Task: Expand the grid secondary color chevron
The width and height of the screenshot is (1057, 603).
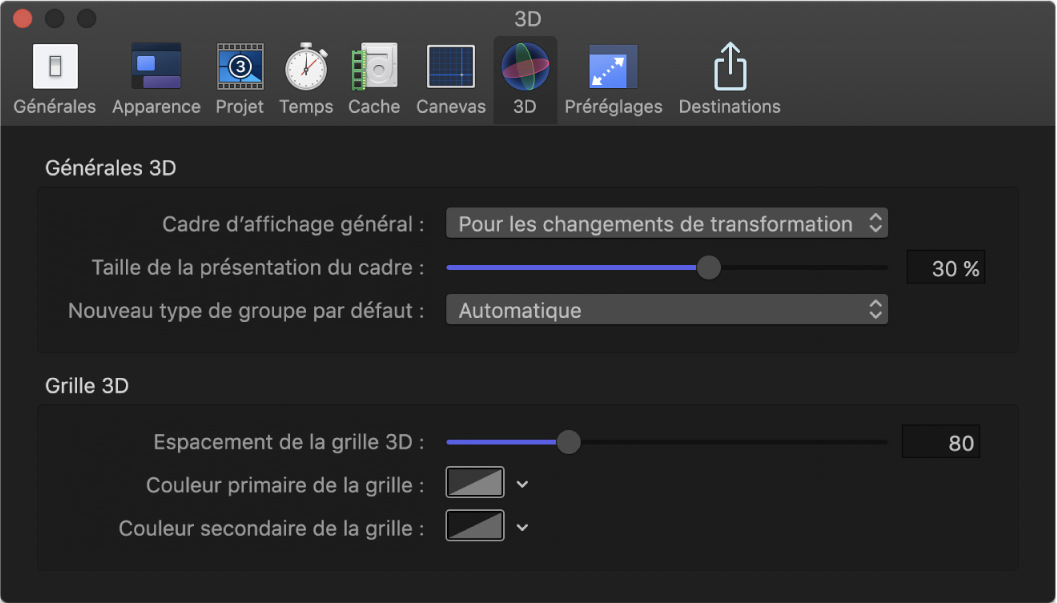Action: pyautogui.click(x=521, y=527)
